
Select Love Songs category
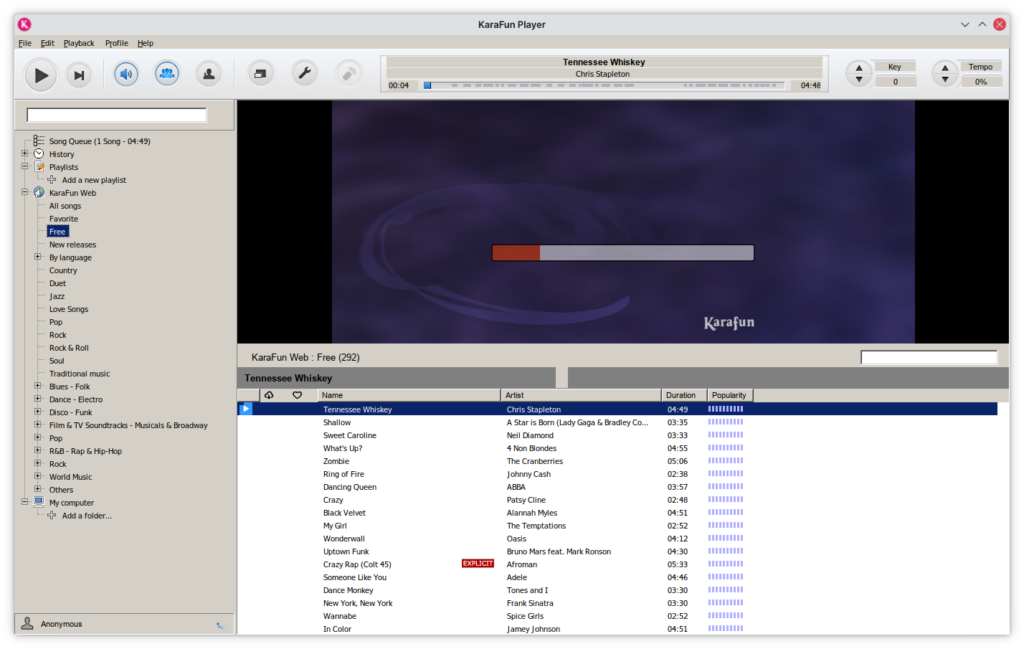click(x=69, y=309)
